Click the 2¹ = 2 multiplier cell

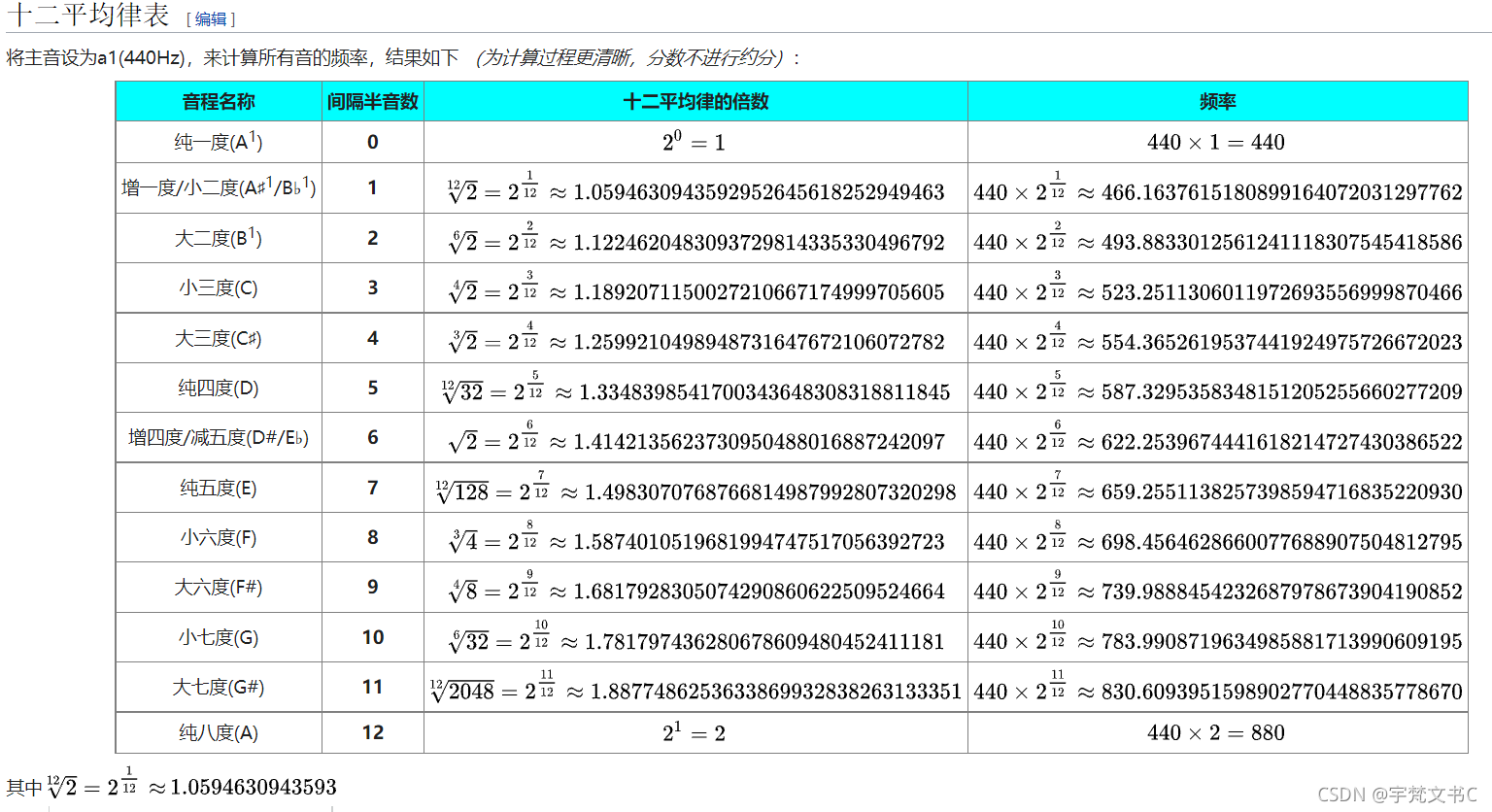click(695, 732)
